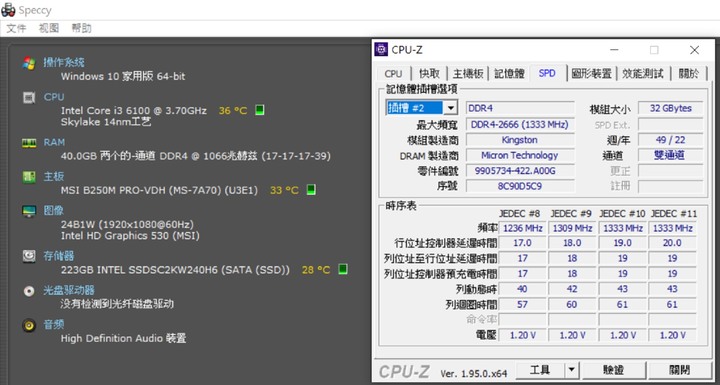Image resolution: width=720 pixels, height=385 pixels.
Task: Open the 视图 menu in Speccy
Action: click(49, 28)
